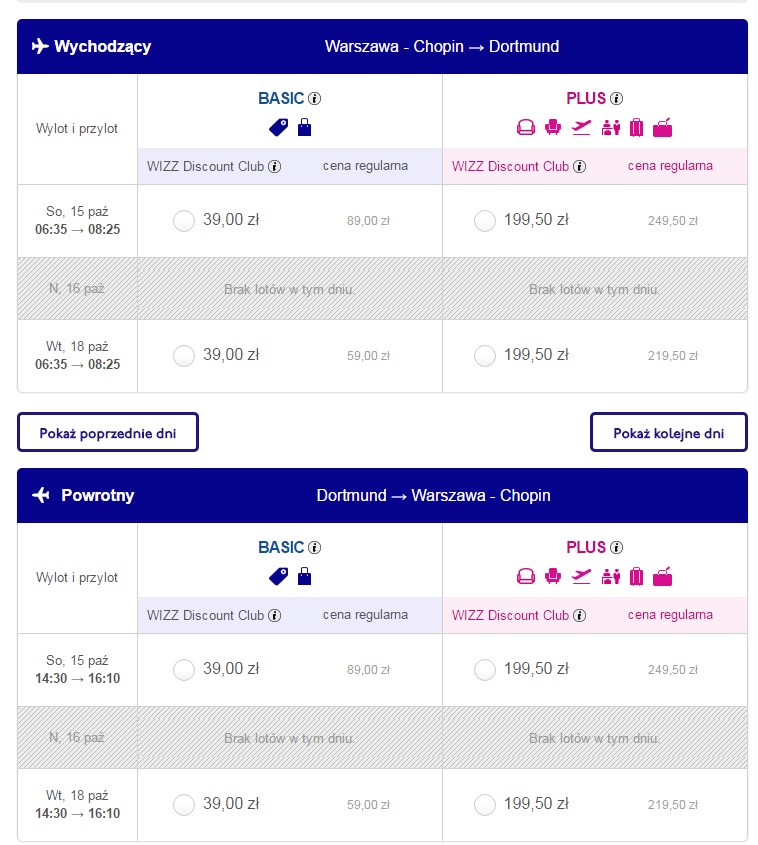Select return PLUS 199,50 zł fare on Wt, 18 paź

485,805
